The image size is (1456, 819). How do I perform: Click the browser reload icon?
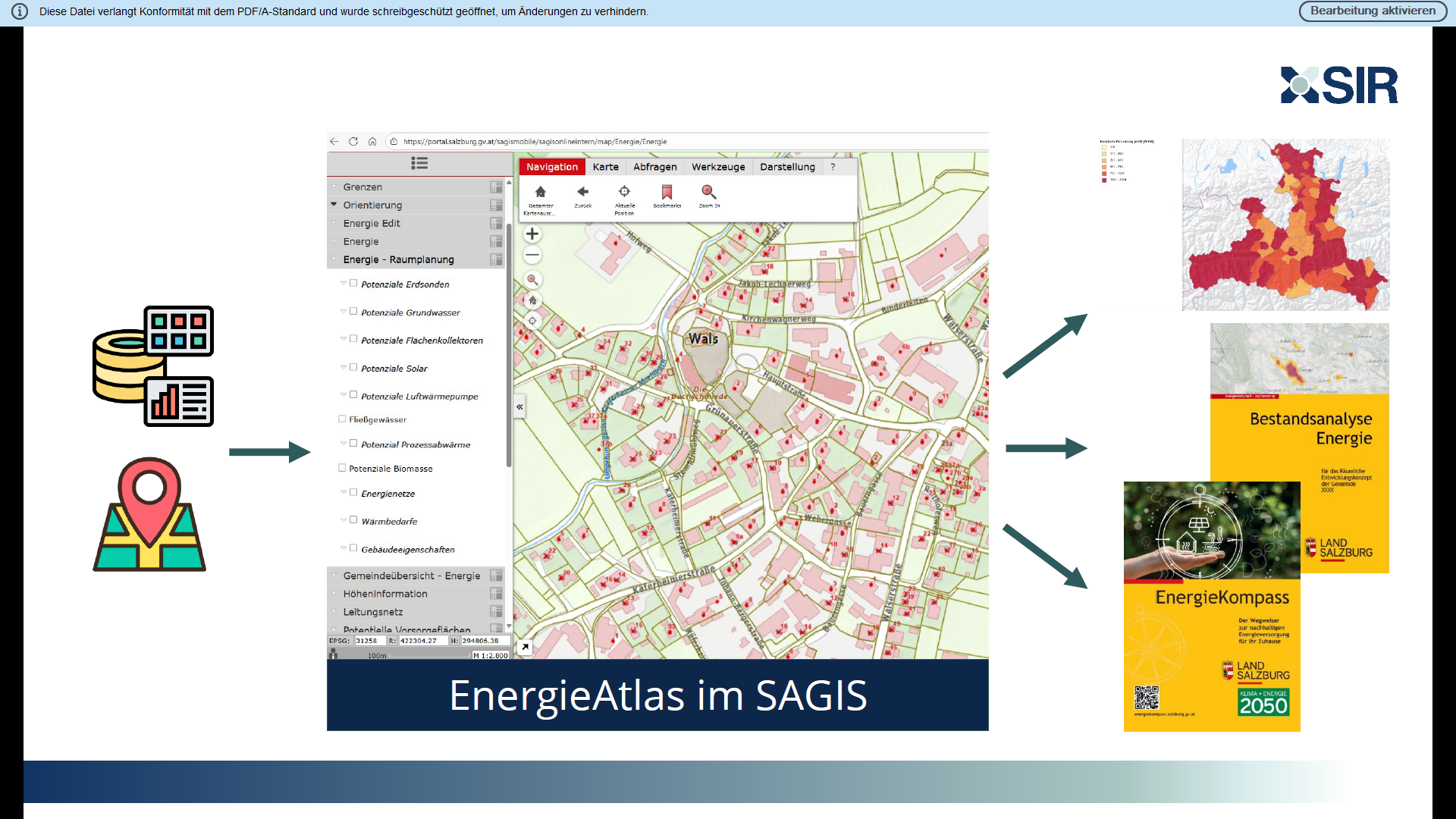click(353, 142)
